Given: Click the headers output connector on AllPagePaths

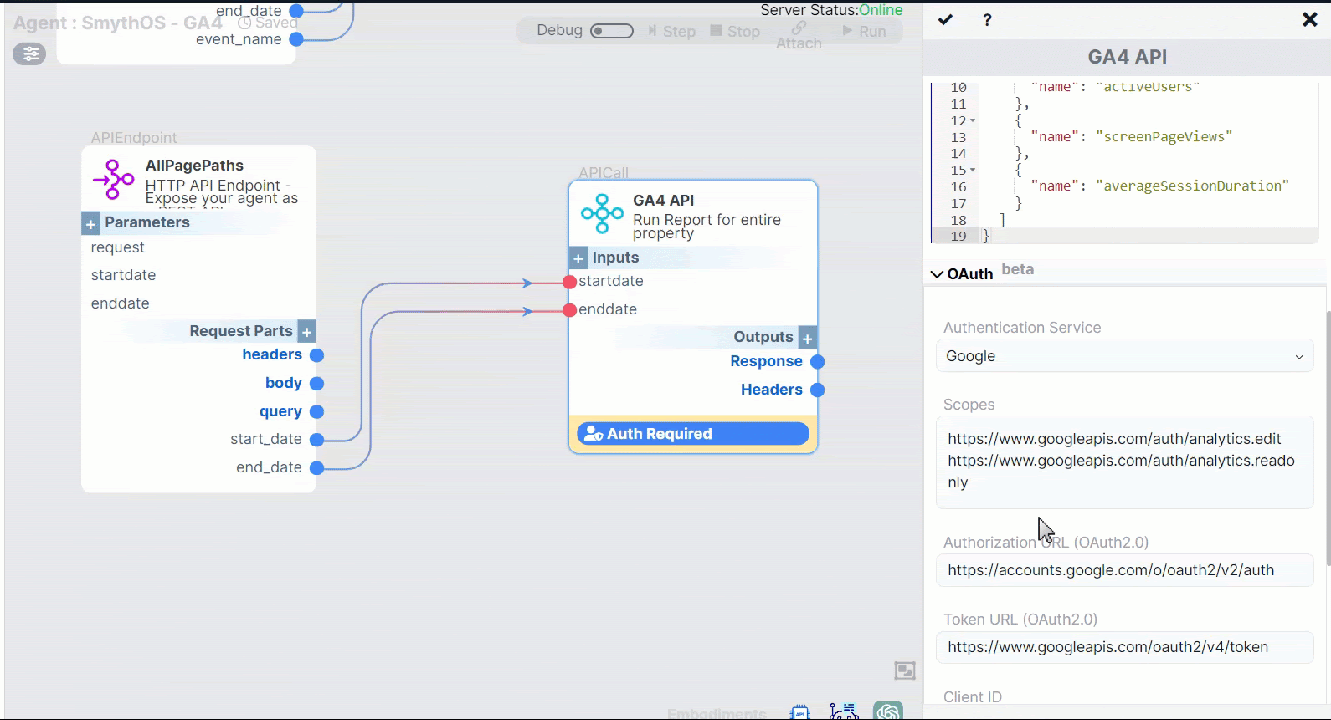Looking at the screenshot, I should (x=317, y=355).
